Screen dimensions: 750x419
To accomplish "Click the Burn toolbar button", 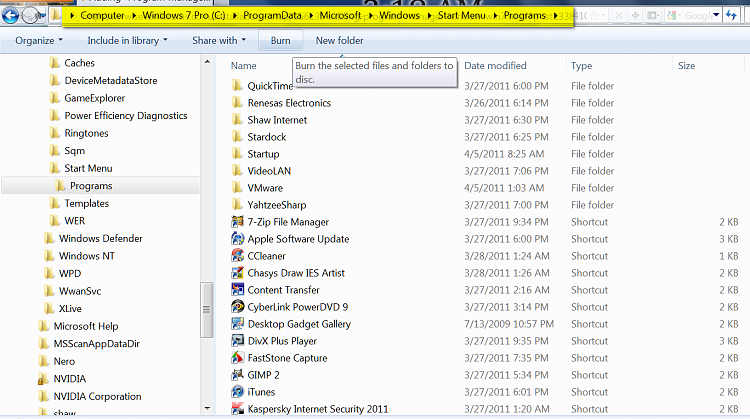I will tap(280, 41).
